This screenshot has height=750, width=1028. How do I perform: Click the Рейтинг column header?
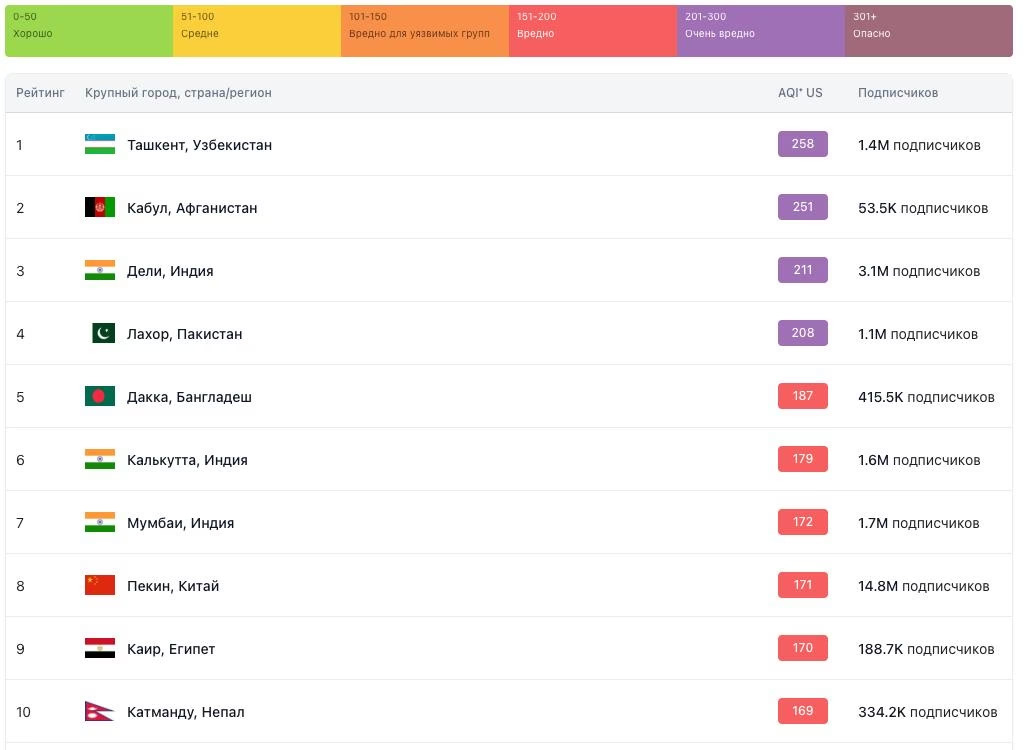pyautogui.click(x=40, y=93)
